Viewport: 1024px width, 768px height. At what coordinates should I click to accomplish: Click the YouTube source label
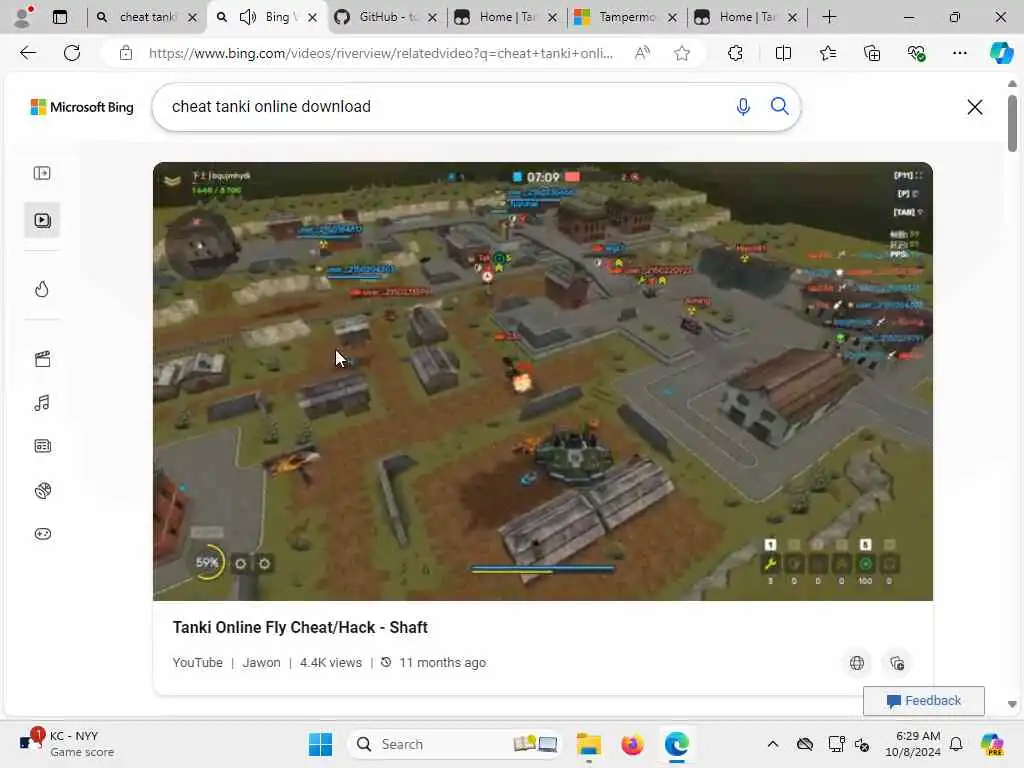[x=197, y=662]
